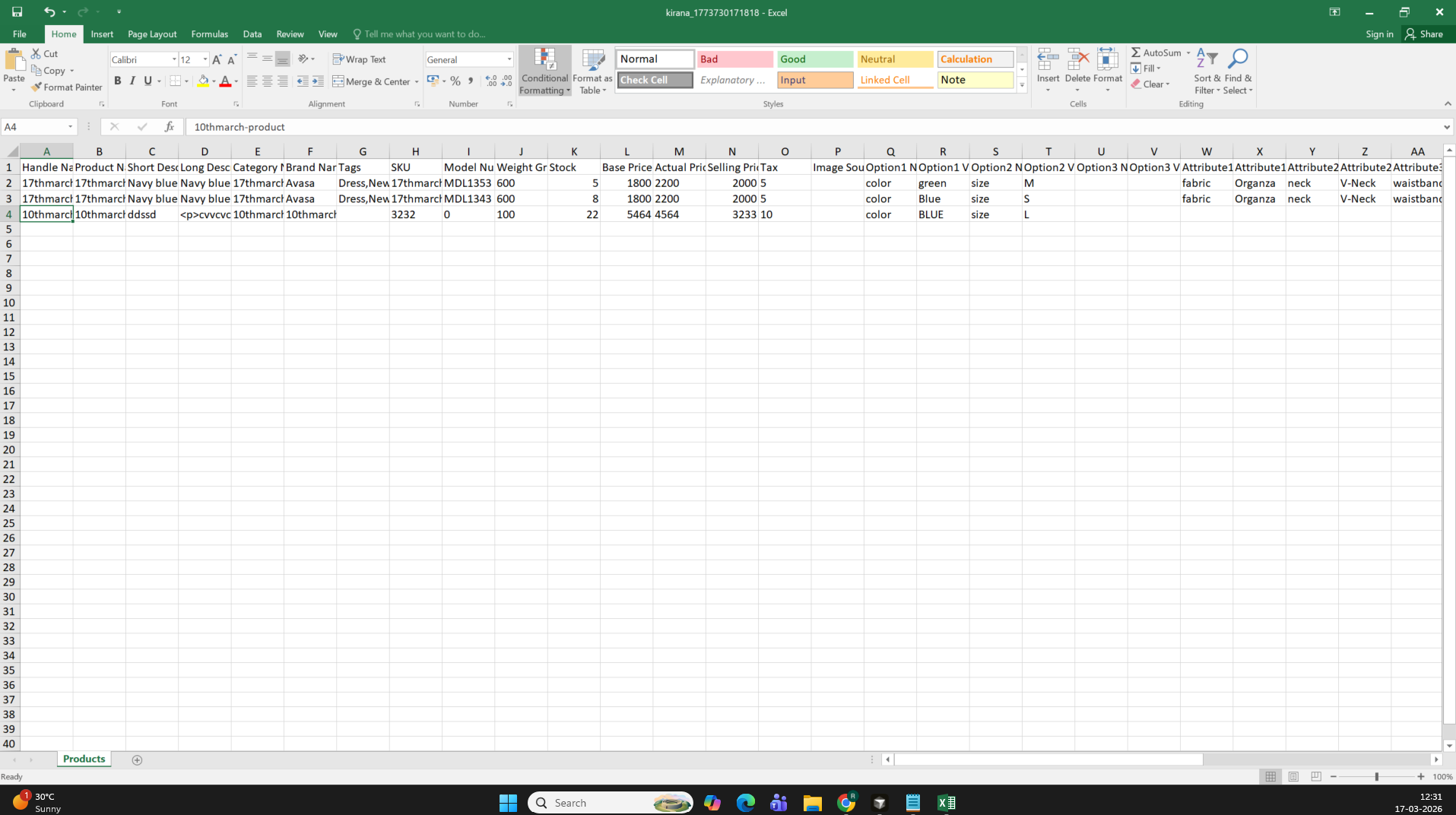Open the Windows Start menu

click(508, 803)
